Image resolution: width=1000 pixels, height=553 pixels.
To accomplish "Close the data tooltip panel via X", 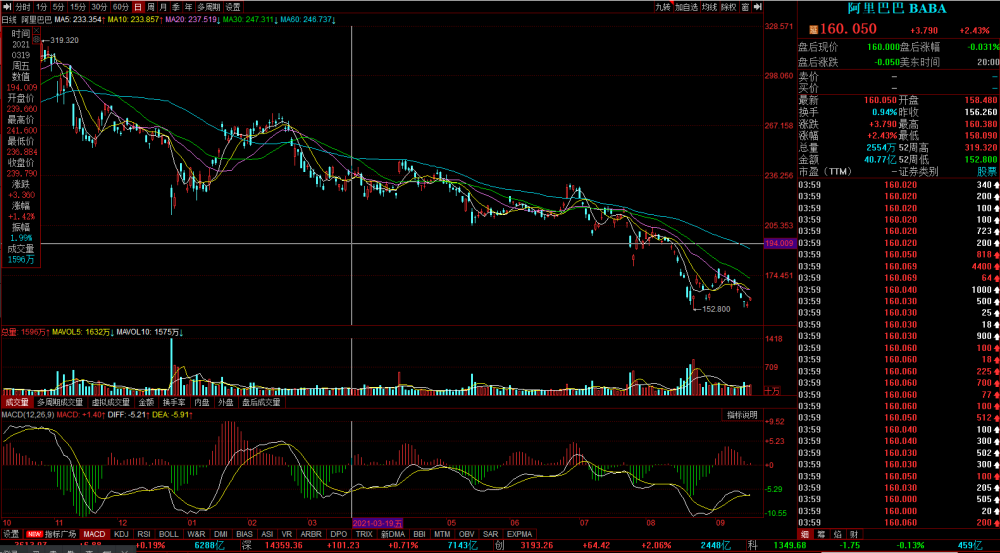I will coord(36,30).
